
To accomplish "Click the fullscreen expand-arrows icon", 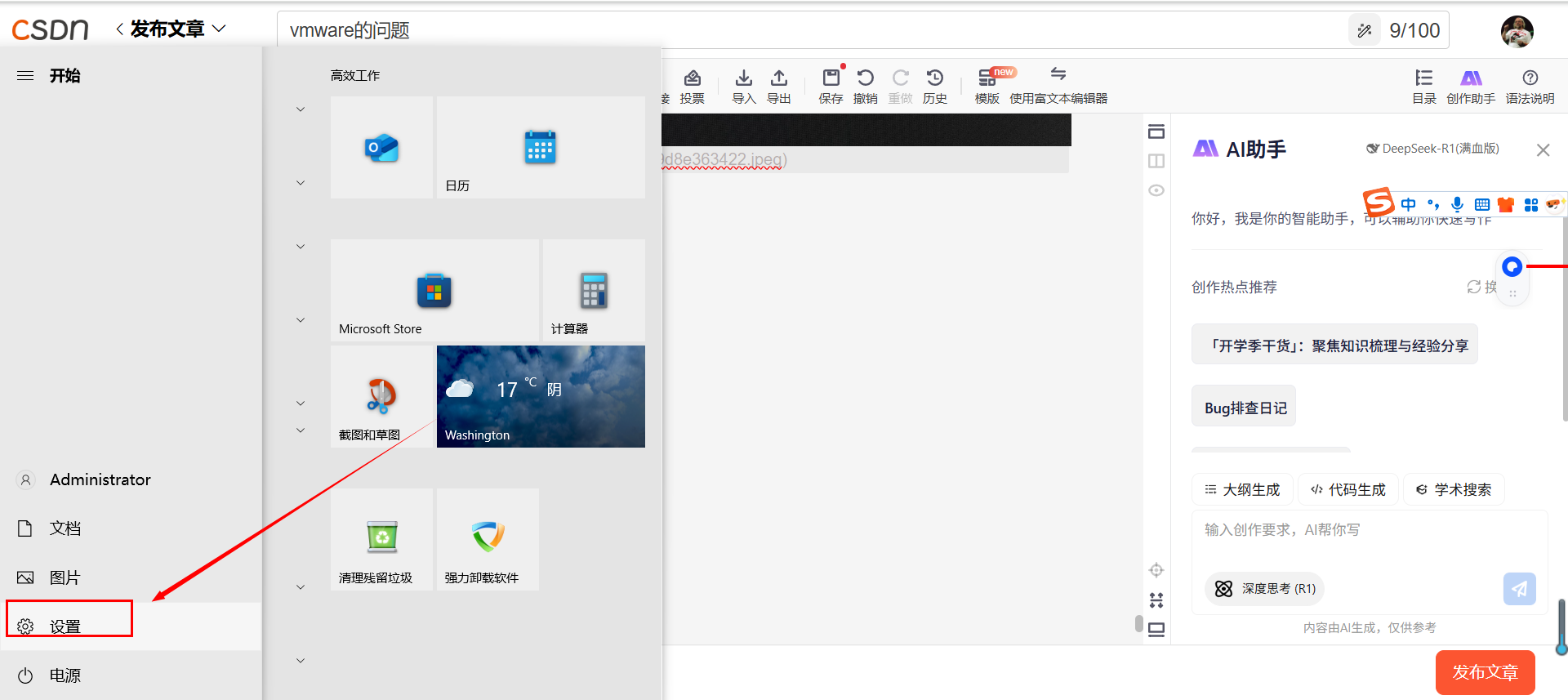I will pyautogui.click(x=1156, y=600).
